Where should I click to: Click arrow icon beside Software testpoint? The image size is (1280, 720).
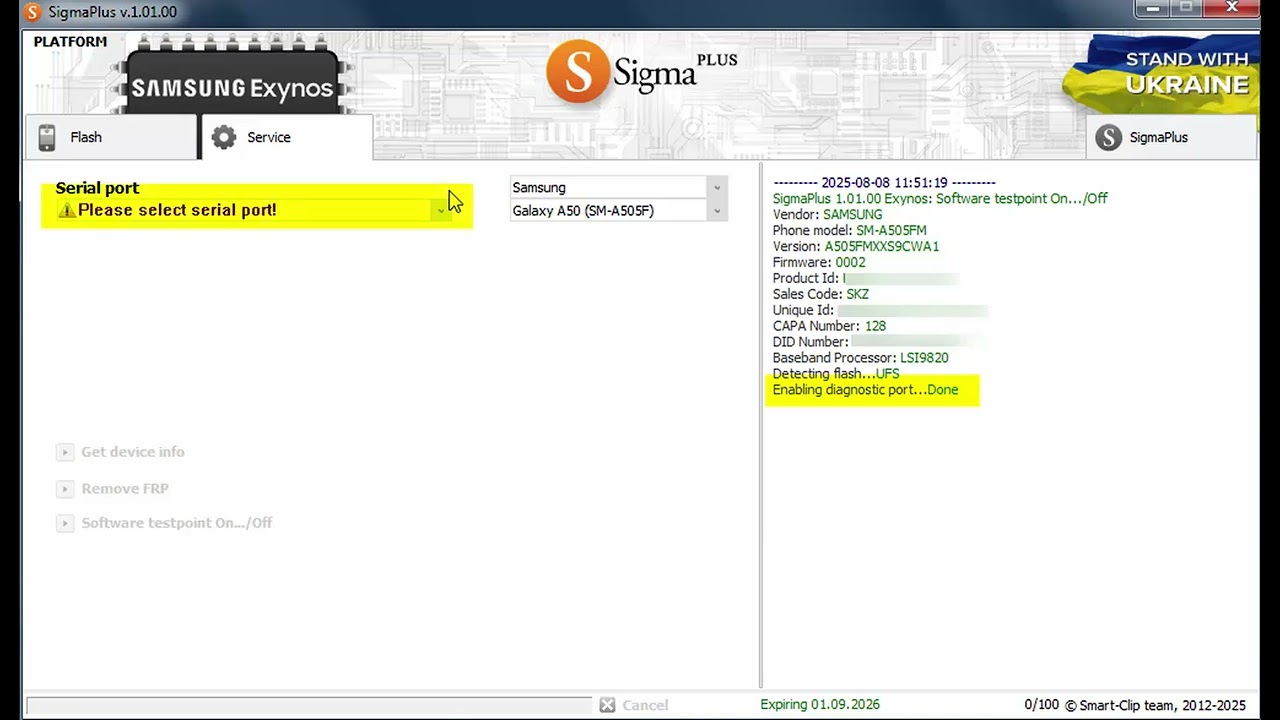pos(65,523)
